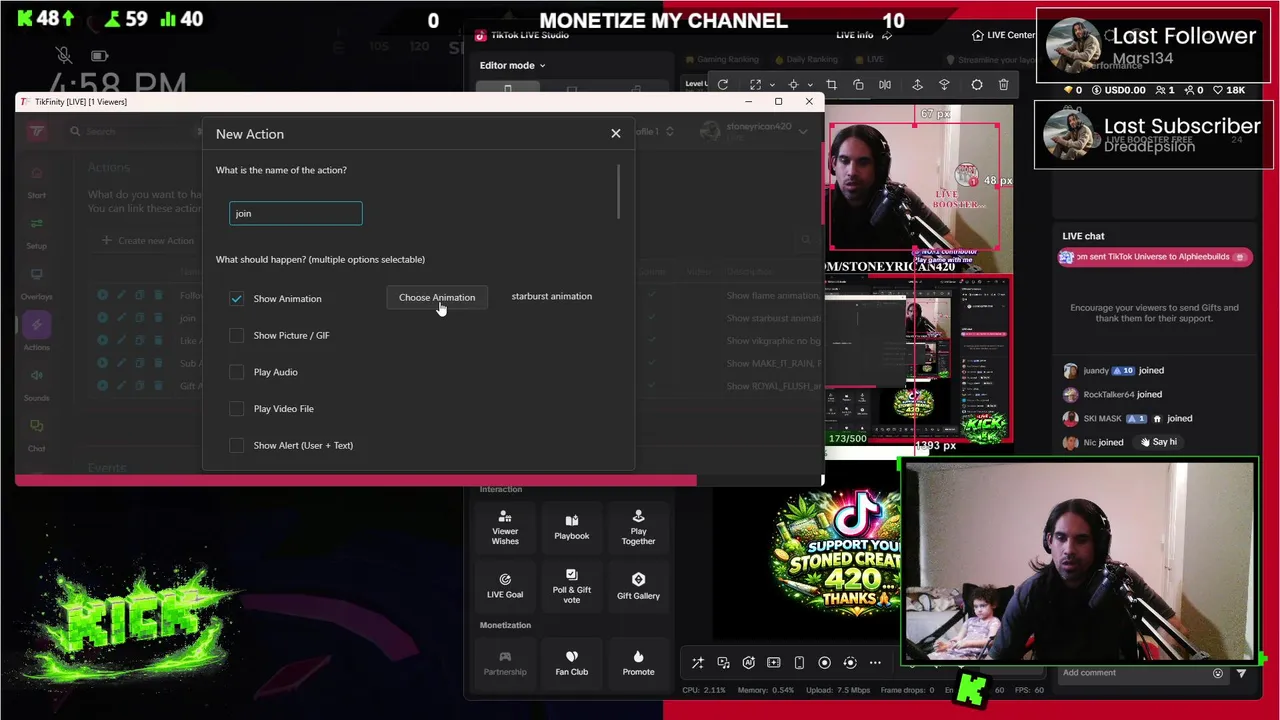
Task: Click the rotate/copy icon next to crop
Action: (x=858, y=85)
